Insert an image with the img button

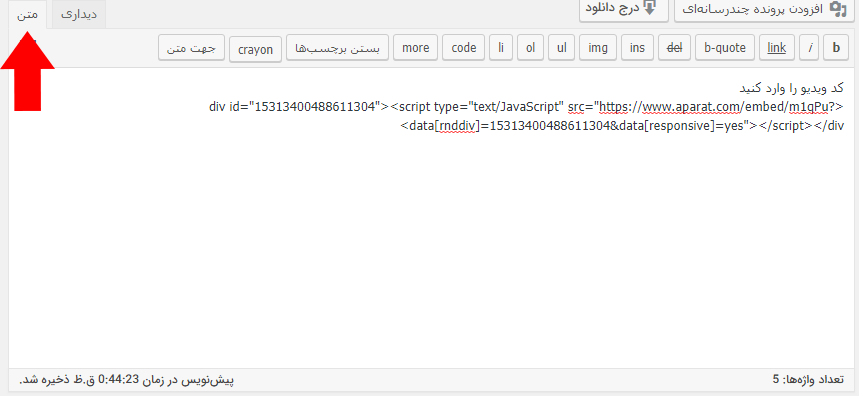(x=598, y=48)
